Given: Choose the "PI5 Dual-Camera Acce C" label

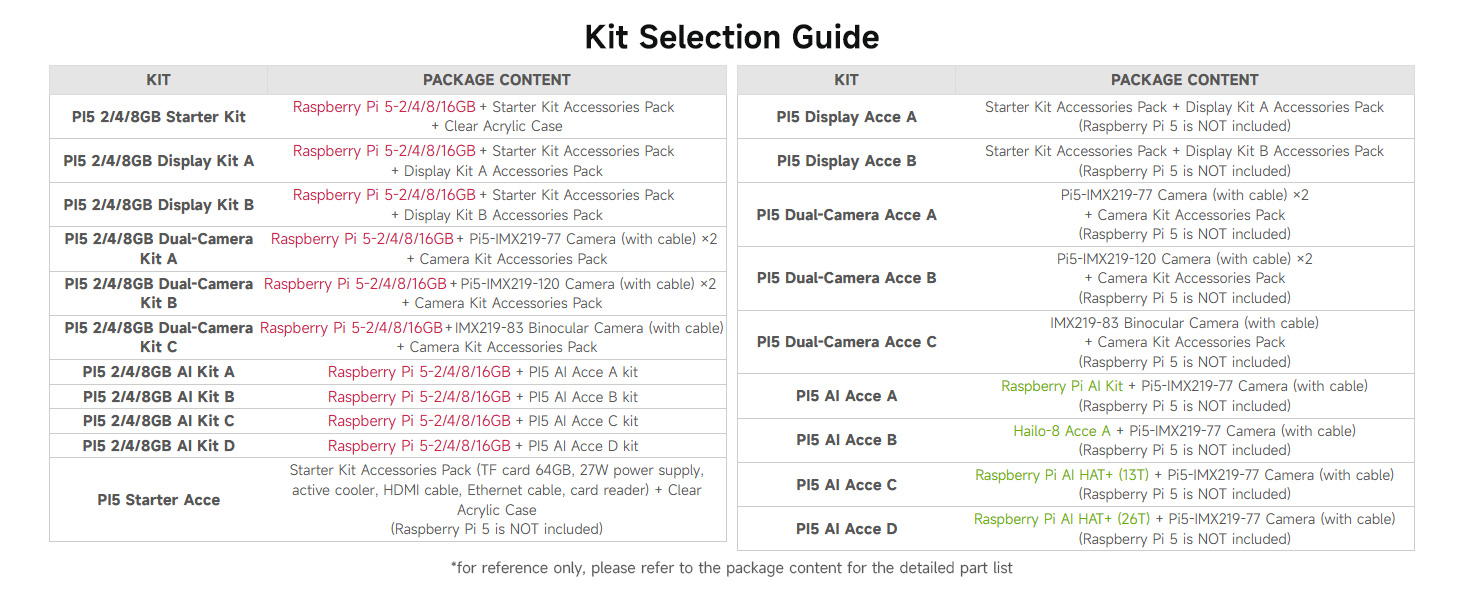Looking at the screenshot, I should pyautogui.click(x=846, y=342).
